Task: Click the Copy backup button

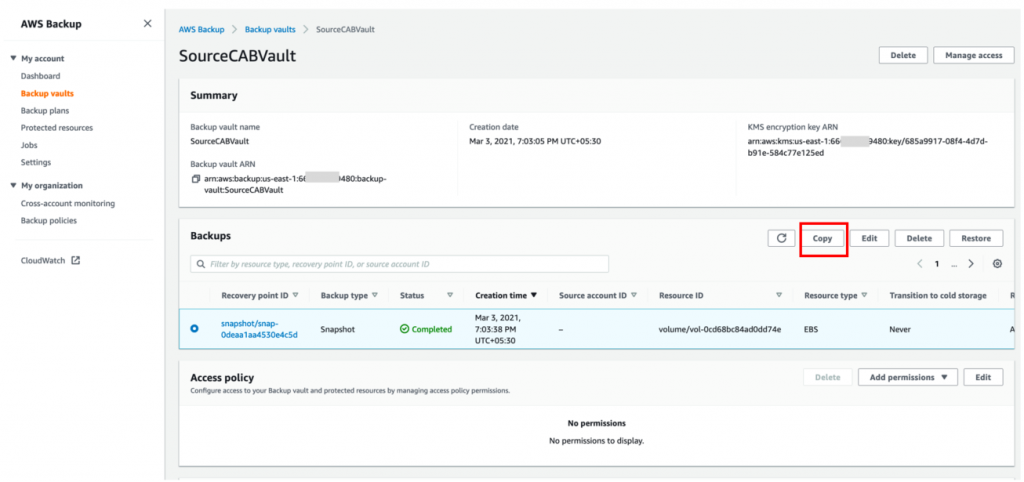Action: (822, 238)
